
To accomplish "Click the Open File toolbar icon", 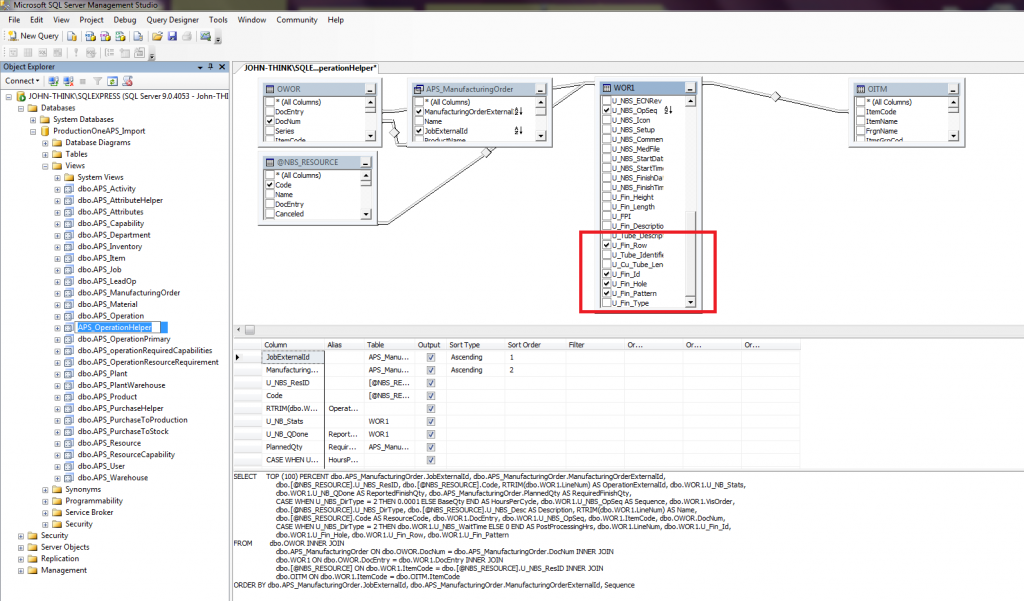I will (157, 38).
